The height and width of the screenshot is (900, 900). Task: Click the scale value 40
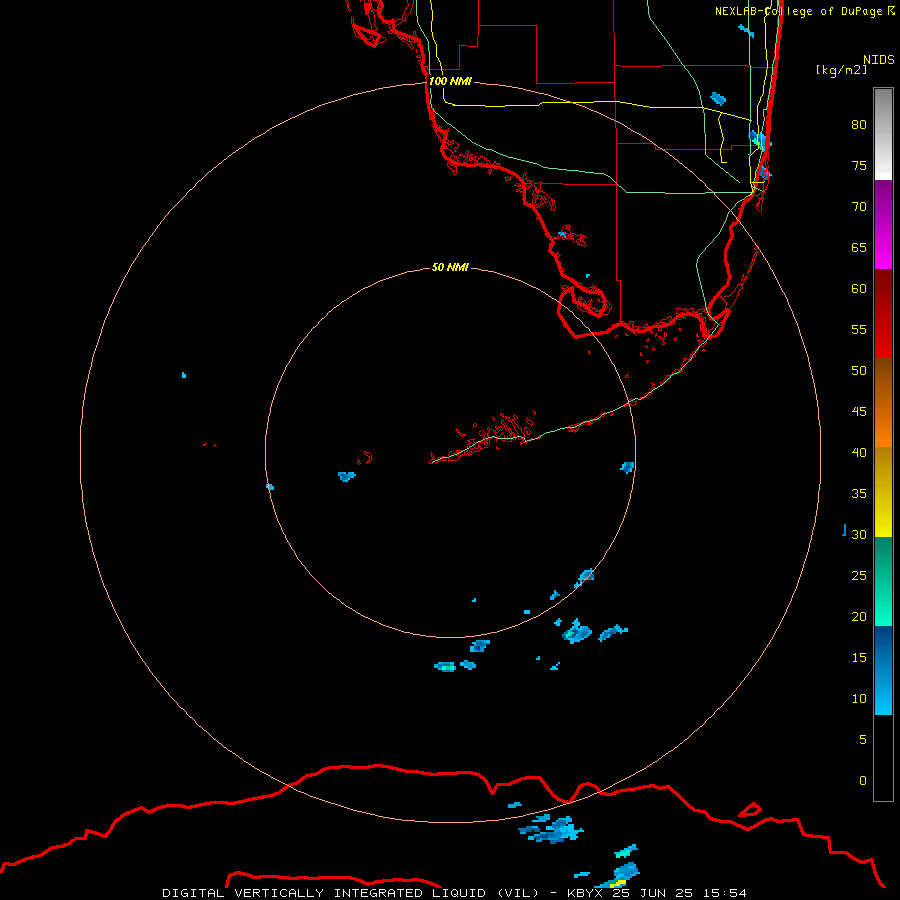859,452
